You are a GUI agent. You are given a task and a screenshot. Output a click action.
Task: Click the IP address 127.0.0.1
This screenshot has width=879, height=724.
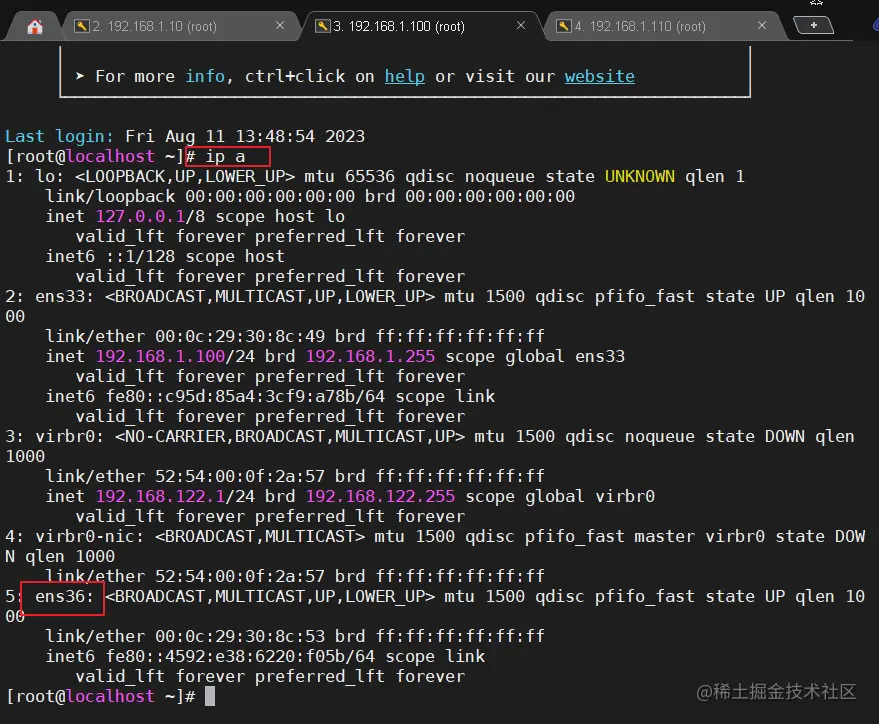click(140, 216)
